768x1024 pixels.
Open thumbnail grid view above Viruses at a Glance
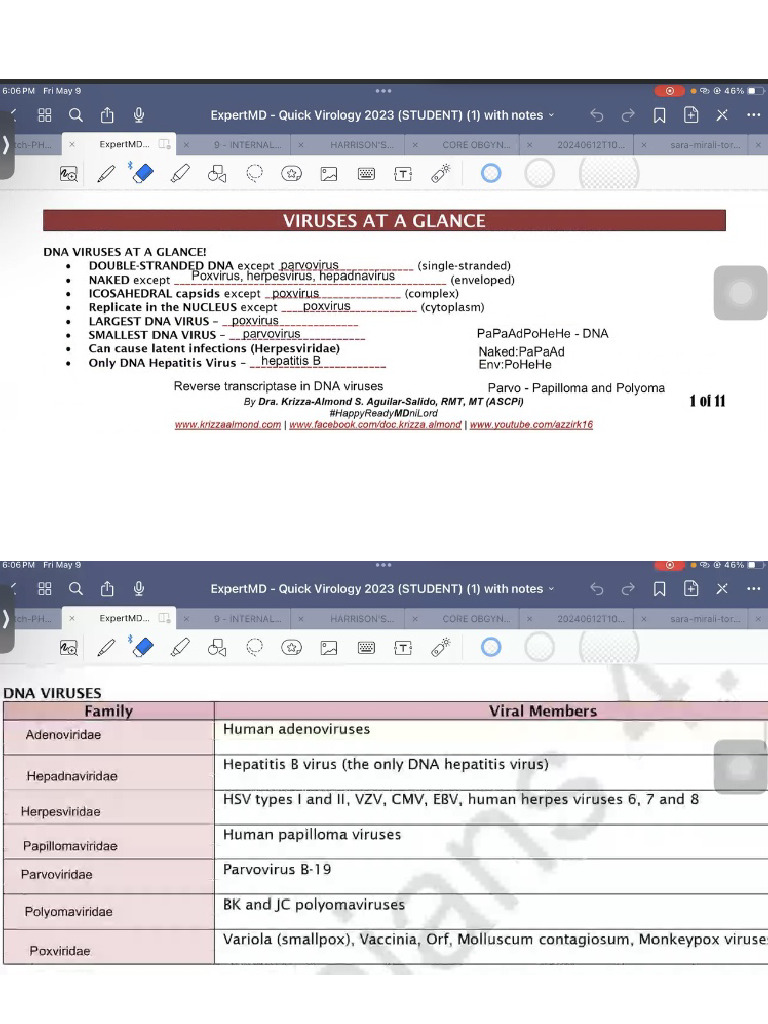click(44, 116)
